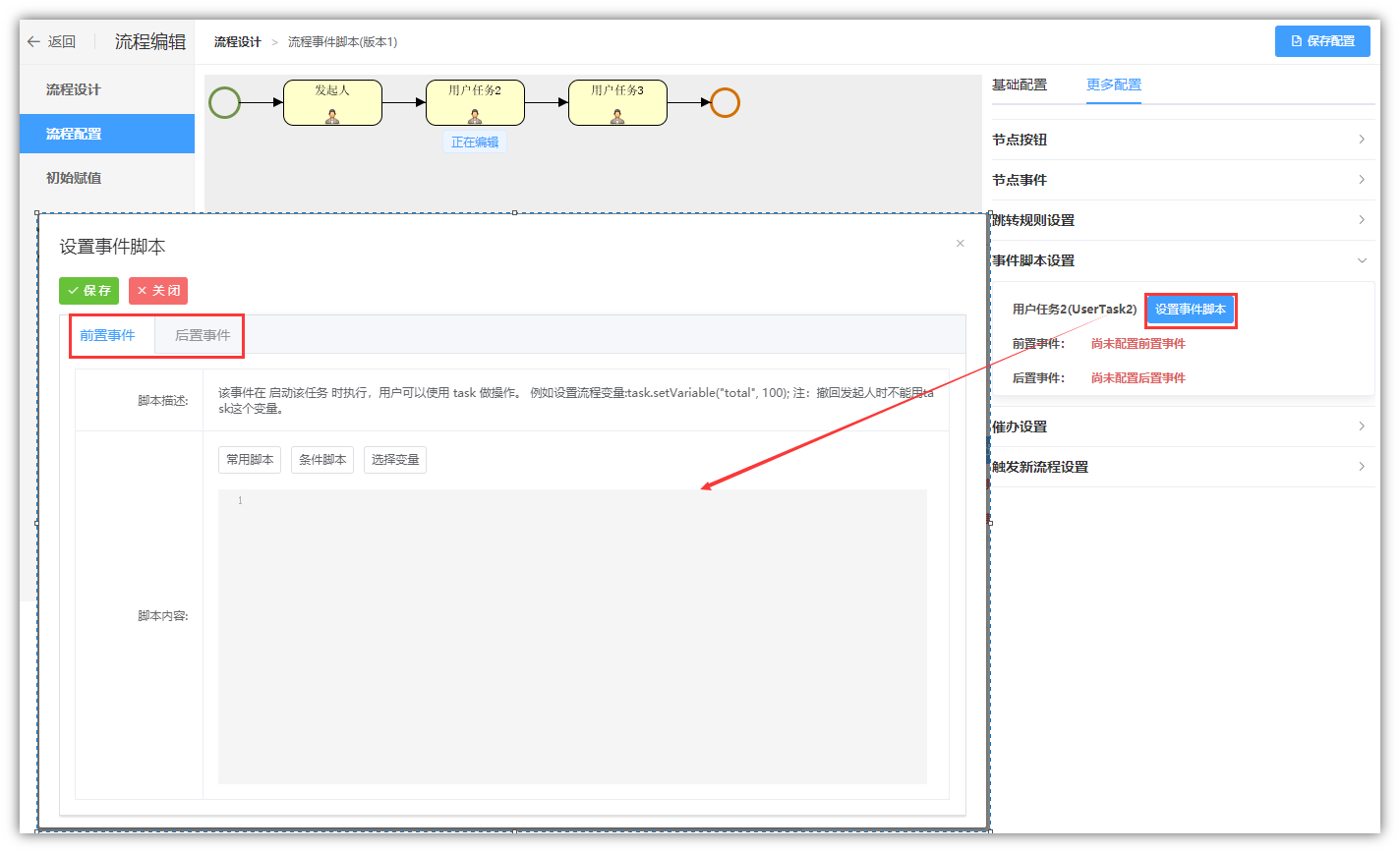Click the 流程编辑 page title
1400x853 pixels.
point(150,41)
